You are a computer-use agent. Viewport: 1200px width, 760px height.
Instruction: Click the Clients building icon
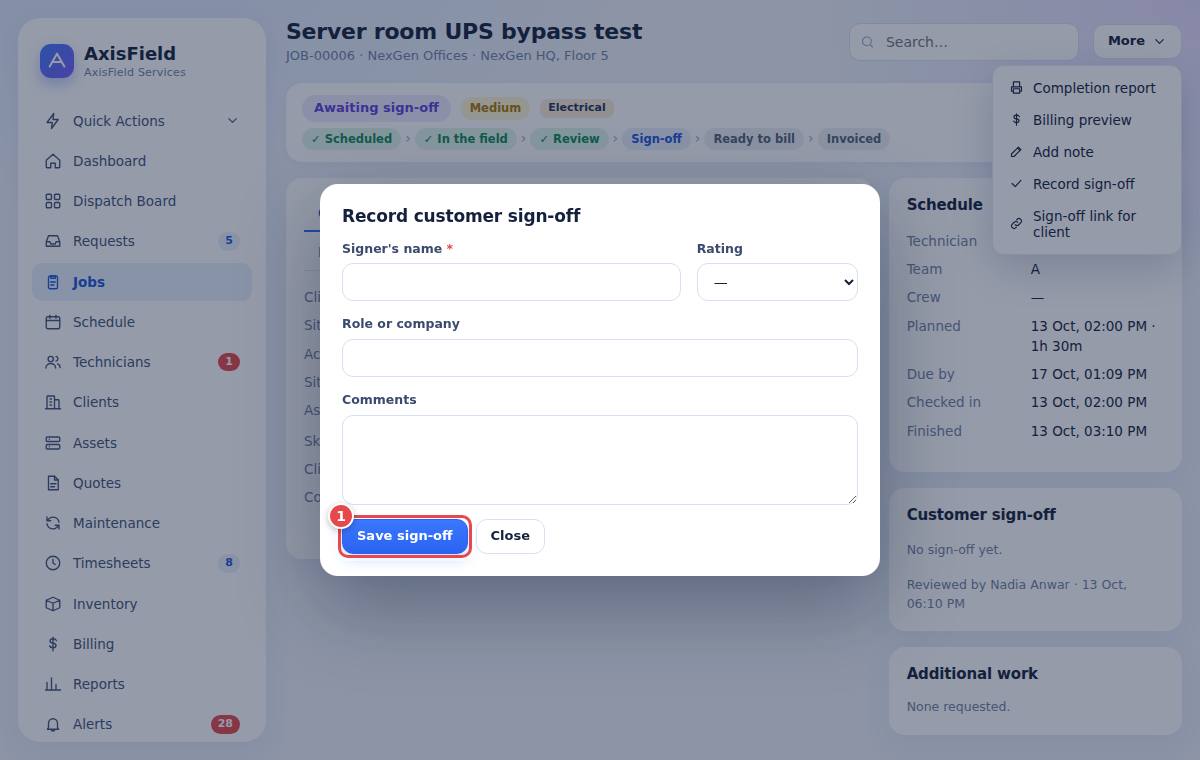[53, 402]
